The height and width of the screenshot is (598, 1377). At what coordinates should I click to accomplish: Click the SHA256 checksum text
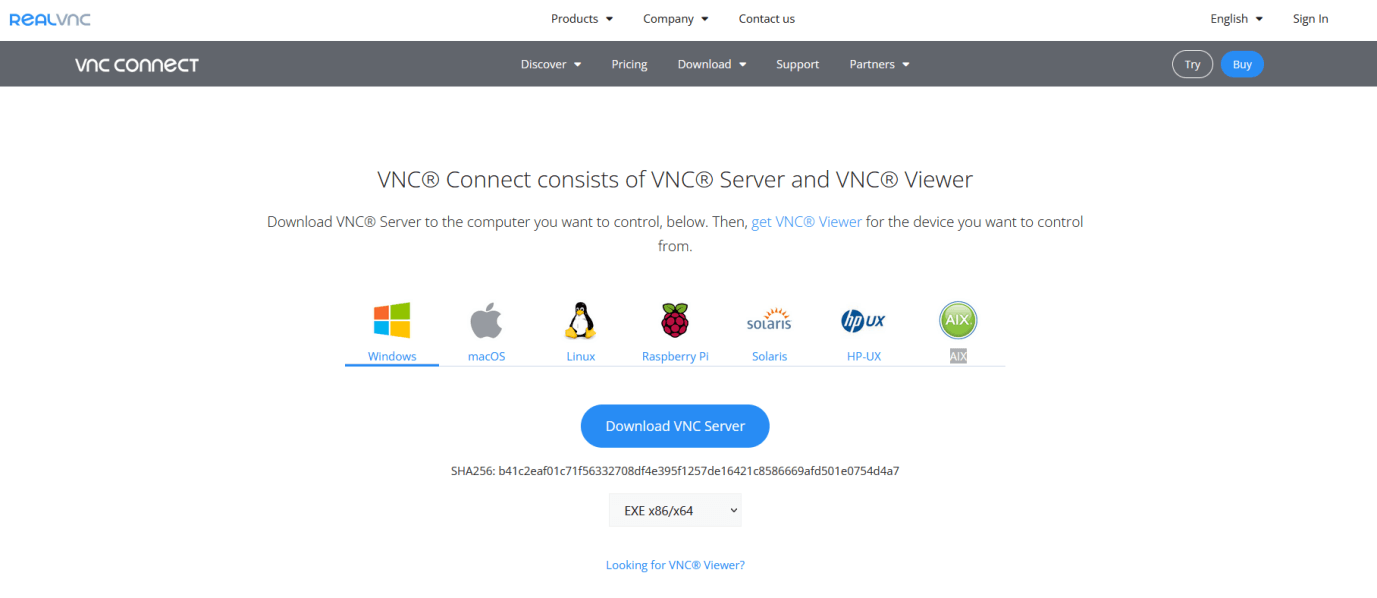675,470
